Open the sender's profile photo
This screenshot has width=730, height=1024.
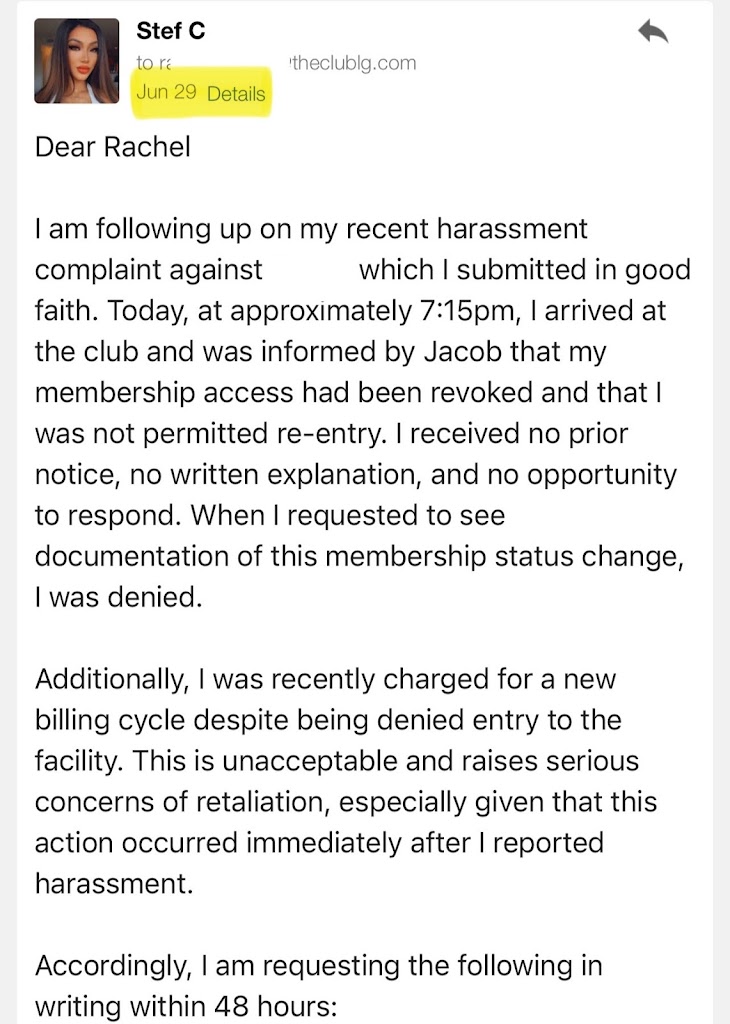76,61
